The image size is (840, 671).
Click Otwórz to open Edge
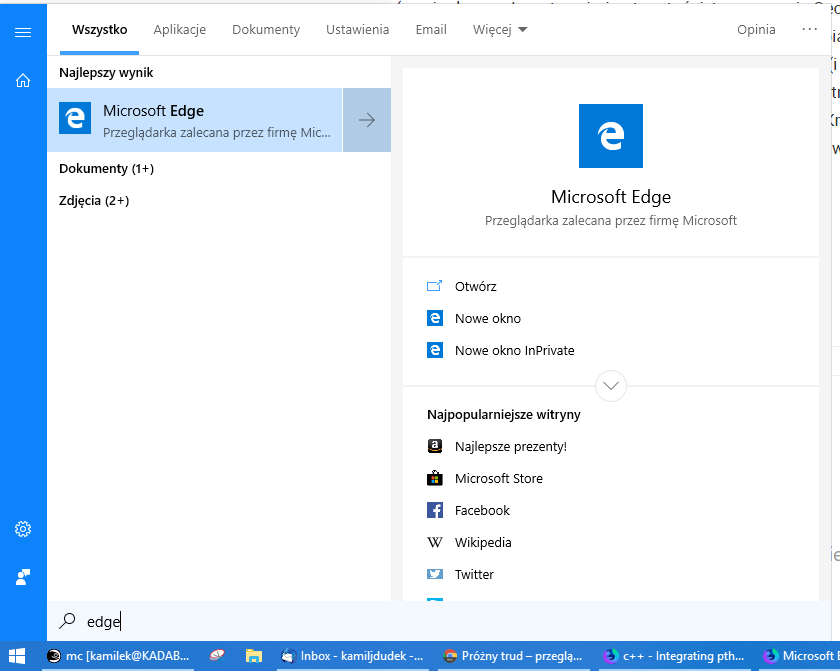coord(475,287)
